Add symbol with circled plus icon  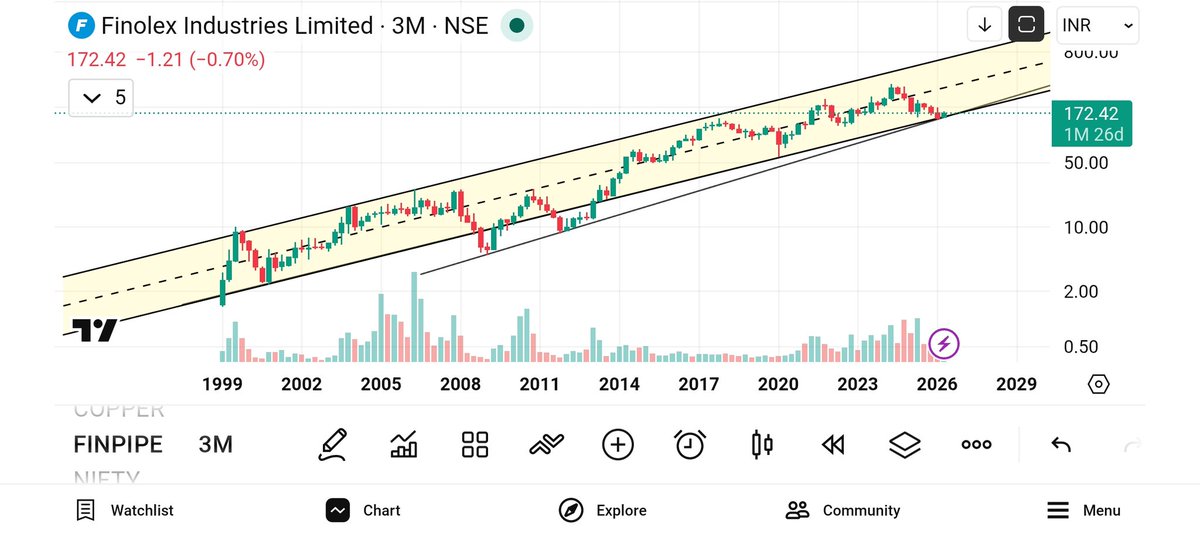tap(618, 445)
